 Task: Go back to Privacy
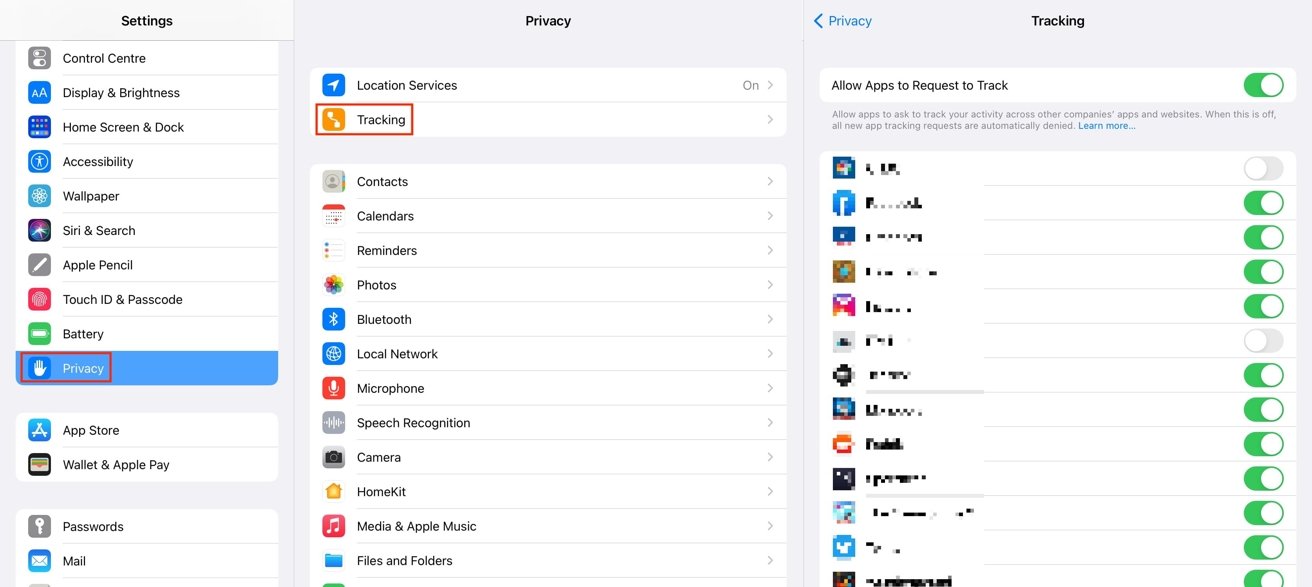843,21
